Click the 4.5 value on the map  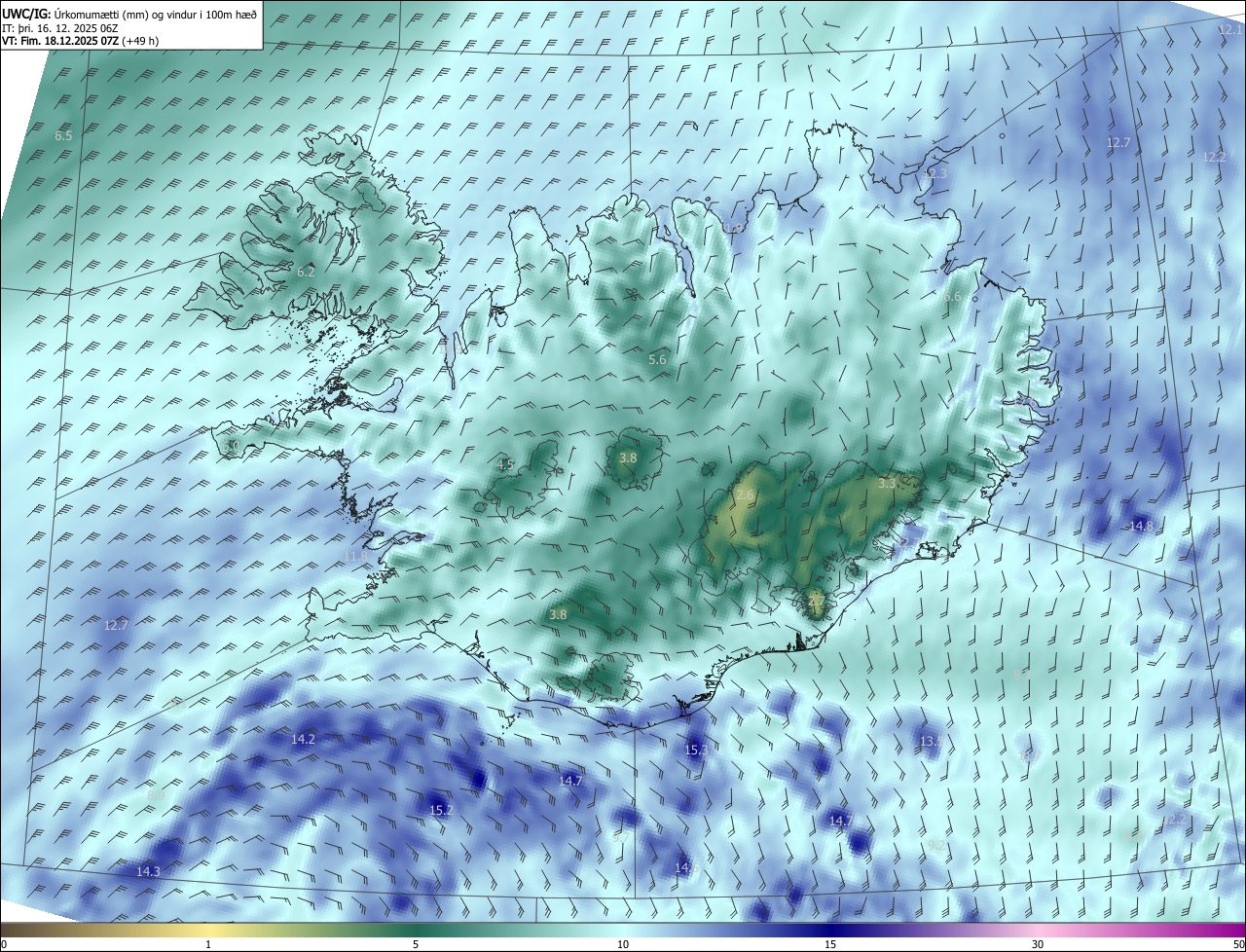[506, 465]
